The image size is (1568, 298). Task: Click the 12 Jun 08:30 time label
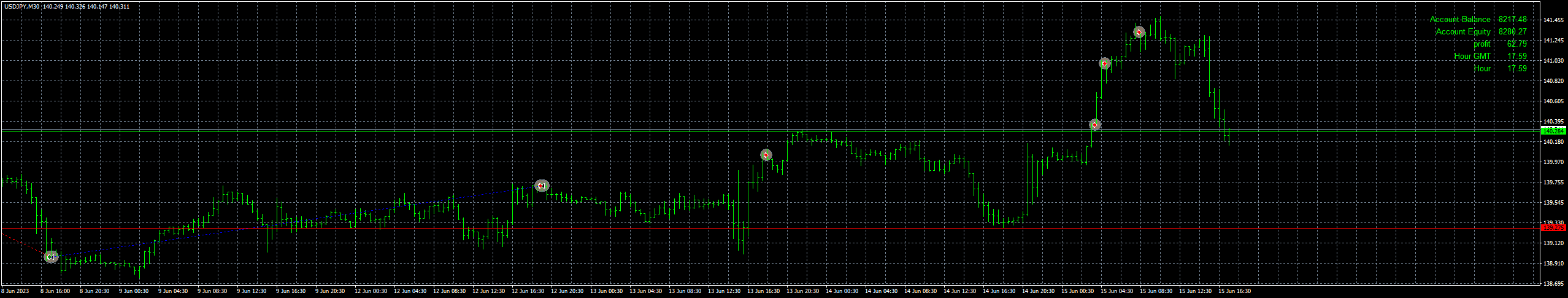(x=449, y=291)
